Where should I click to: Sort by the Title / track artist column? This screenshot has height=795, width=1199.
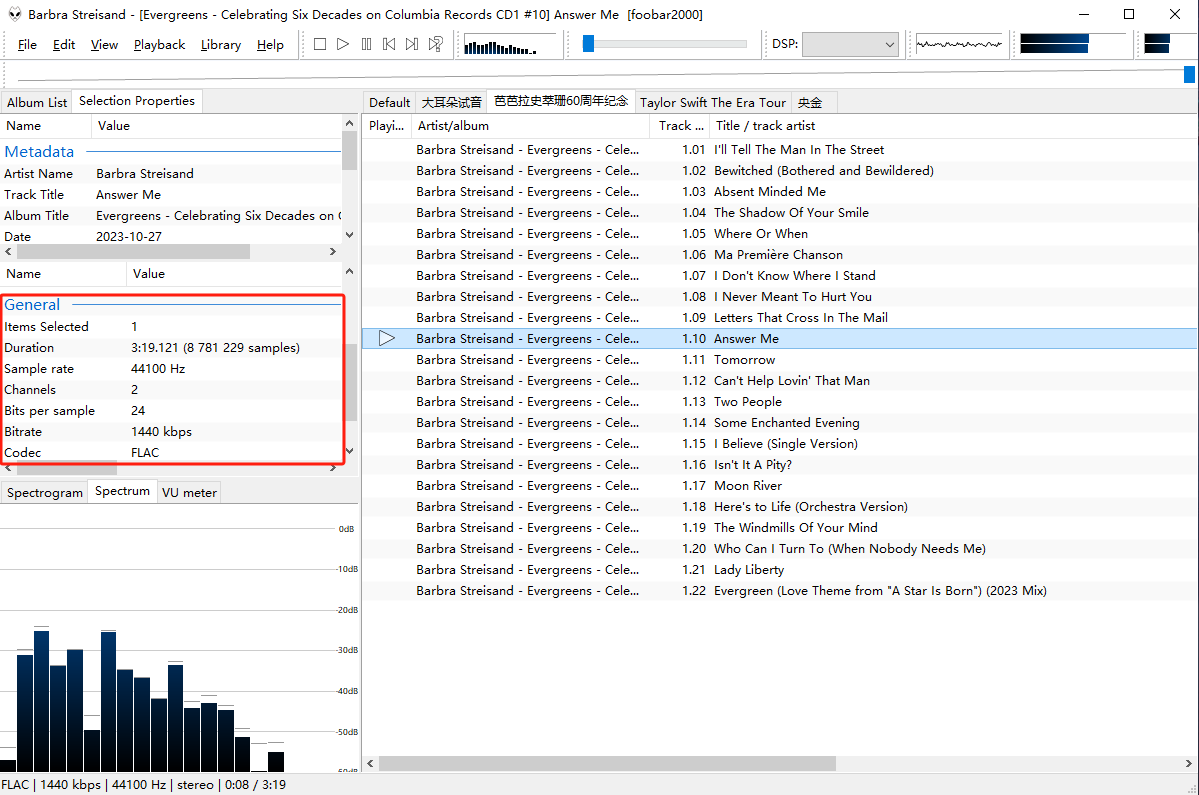coord(764,126)
